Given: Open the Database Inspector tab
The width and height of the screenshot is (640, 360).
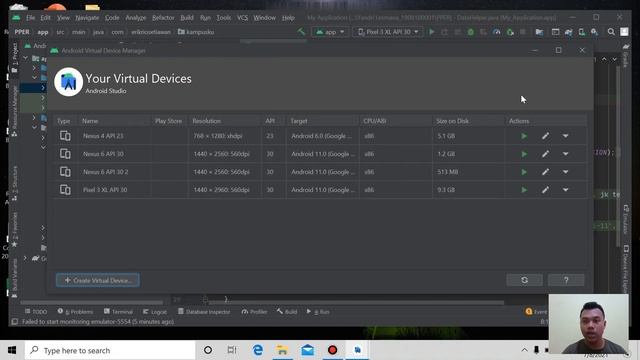Looking at the screenshot, I should click(204, 311).
